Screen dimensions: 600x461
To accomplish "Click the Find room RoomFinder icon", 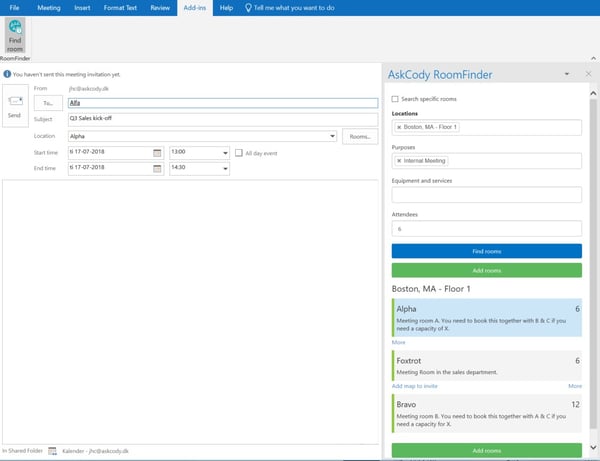I will coord(15,36).
